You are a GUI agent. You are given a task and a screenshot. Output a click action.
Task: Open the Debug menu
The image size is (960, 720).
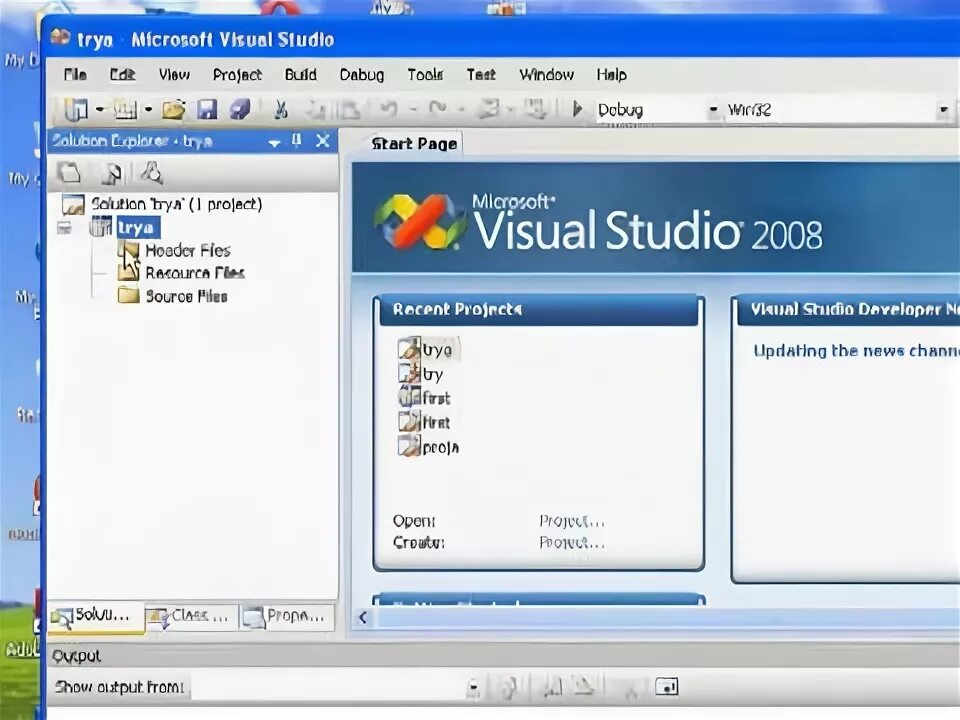pos(362,75)
